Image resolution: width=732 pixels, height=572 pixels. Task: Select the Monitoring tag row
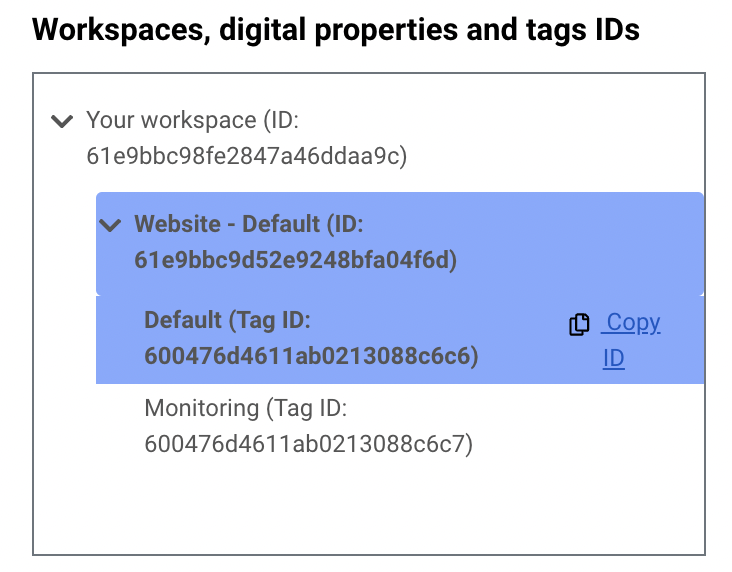point(400,426)
